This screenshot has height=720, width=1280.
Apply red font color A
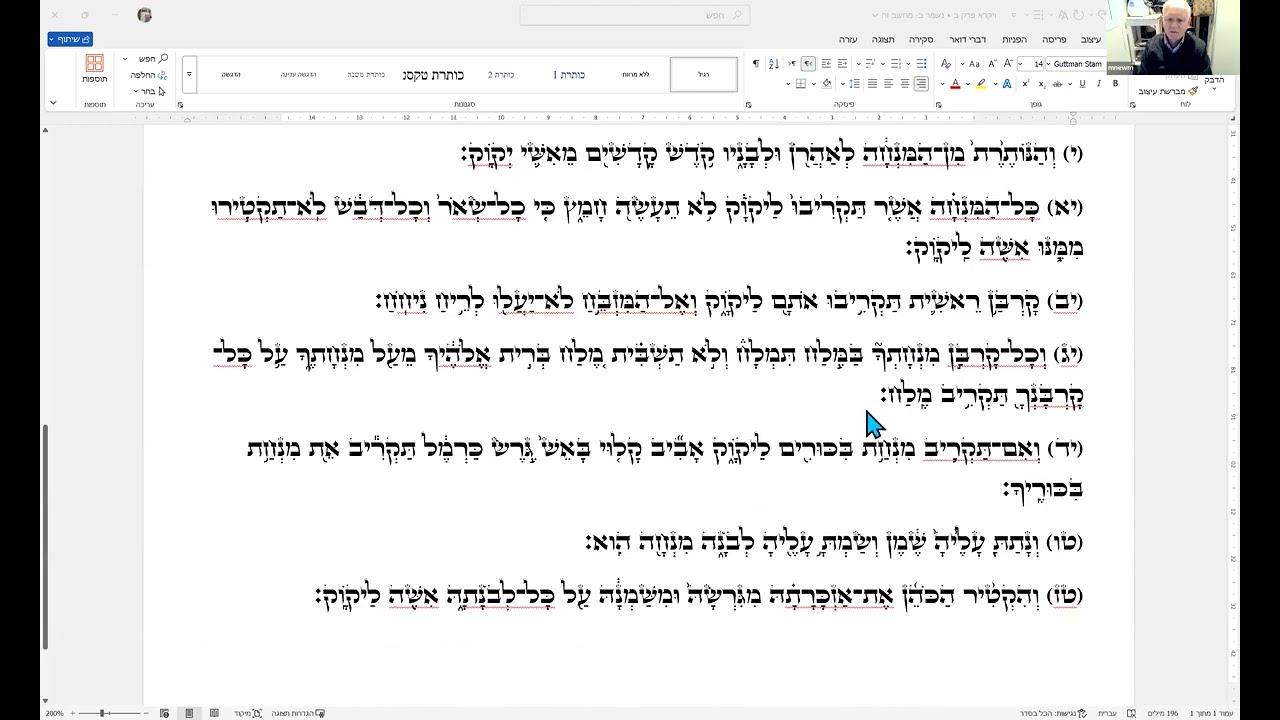955,84
